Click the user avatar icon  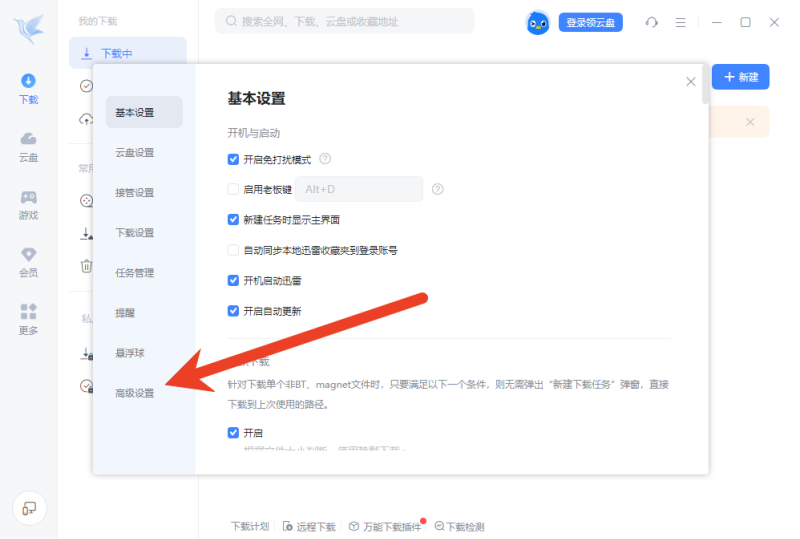538,22
